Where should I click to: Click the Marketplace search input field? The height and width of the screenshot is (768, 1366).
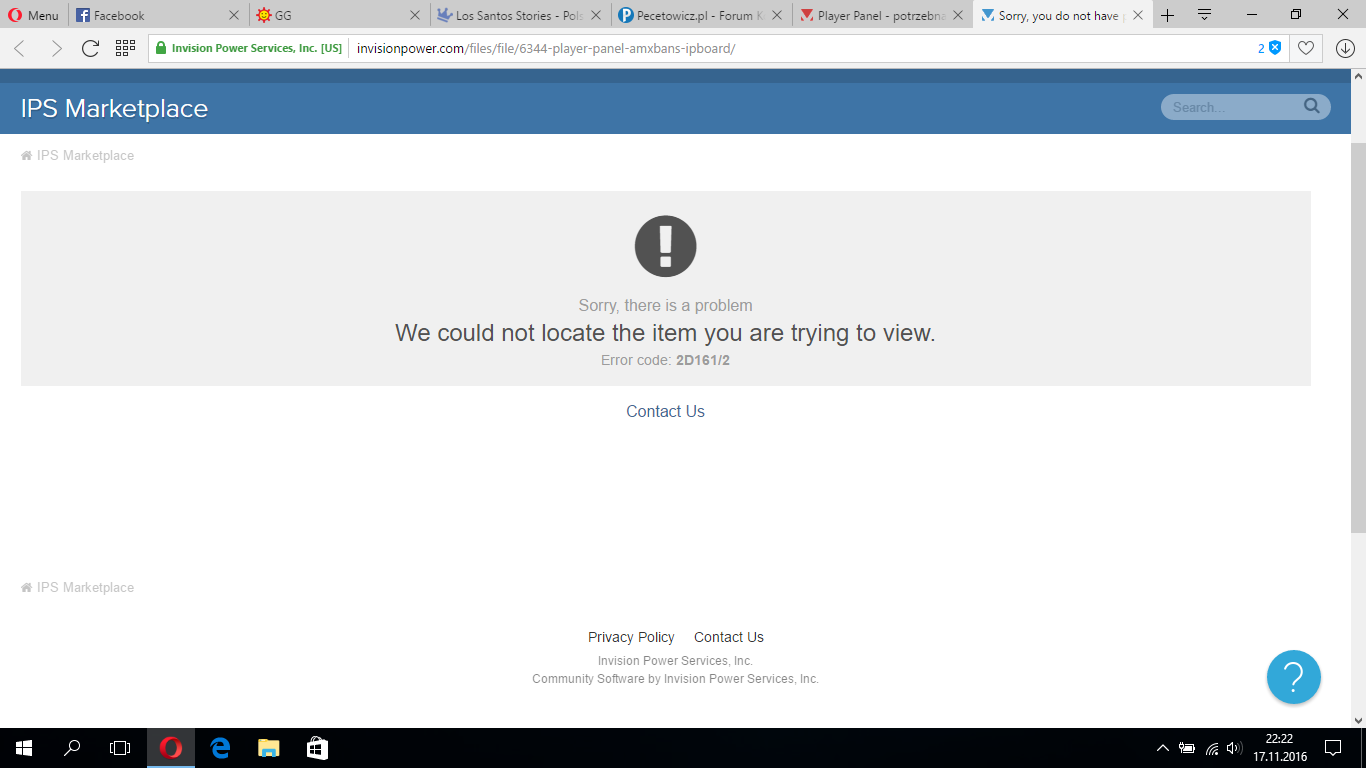[x=1230, y=107]
